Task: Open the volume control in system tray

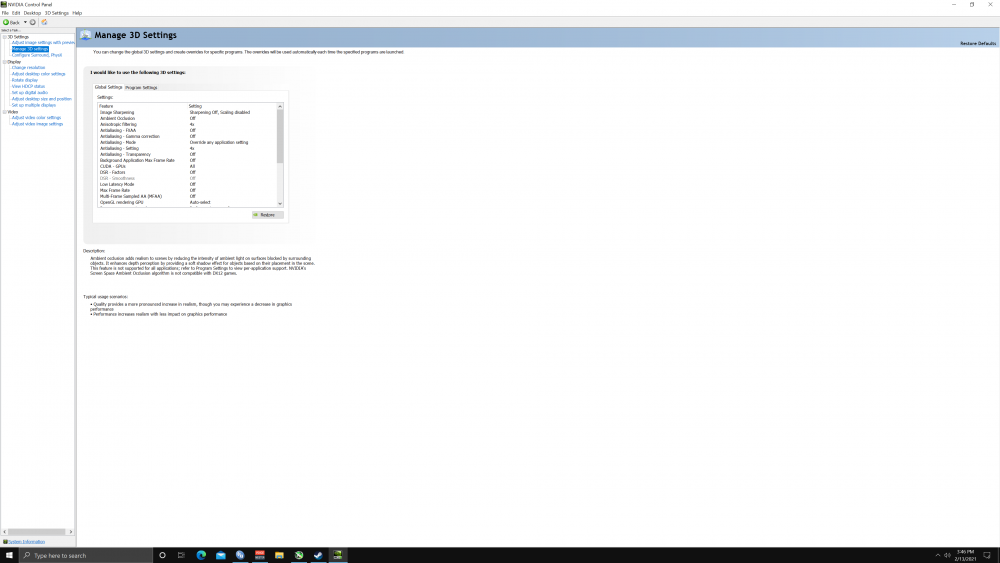Action: pyautogui.click(x=948, y=555)
